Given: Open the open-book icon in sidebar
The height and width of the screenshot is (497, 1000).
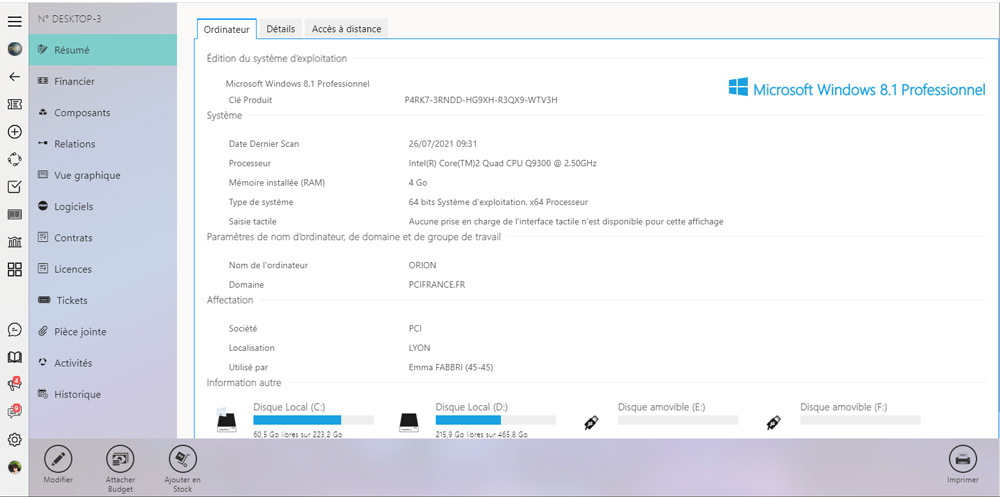Looking at the screenshot, I should click(14, 357).
